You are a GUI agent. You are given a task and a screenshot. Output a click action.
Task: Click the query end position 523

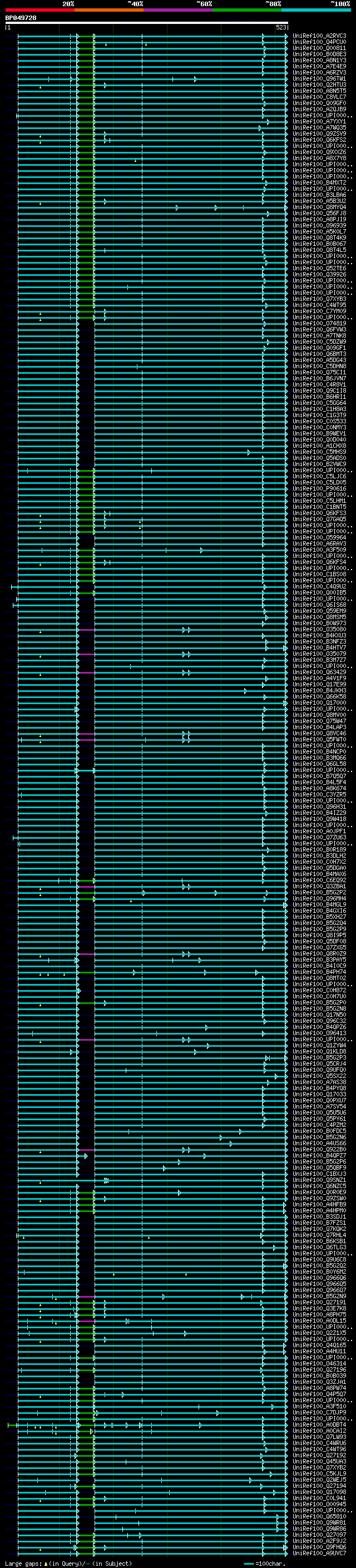280,27
